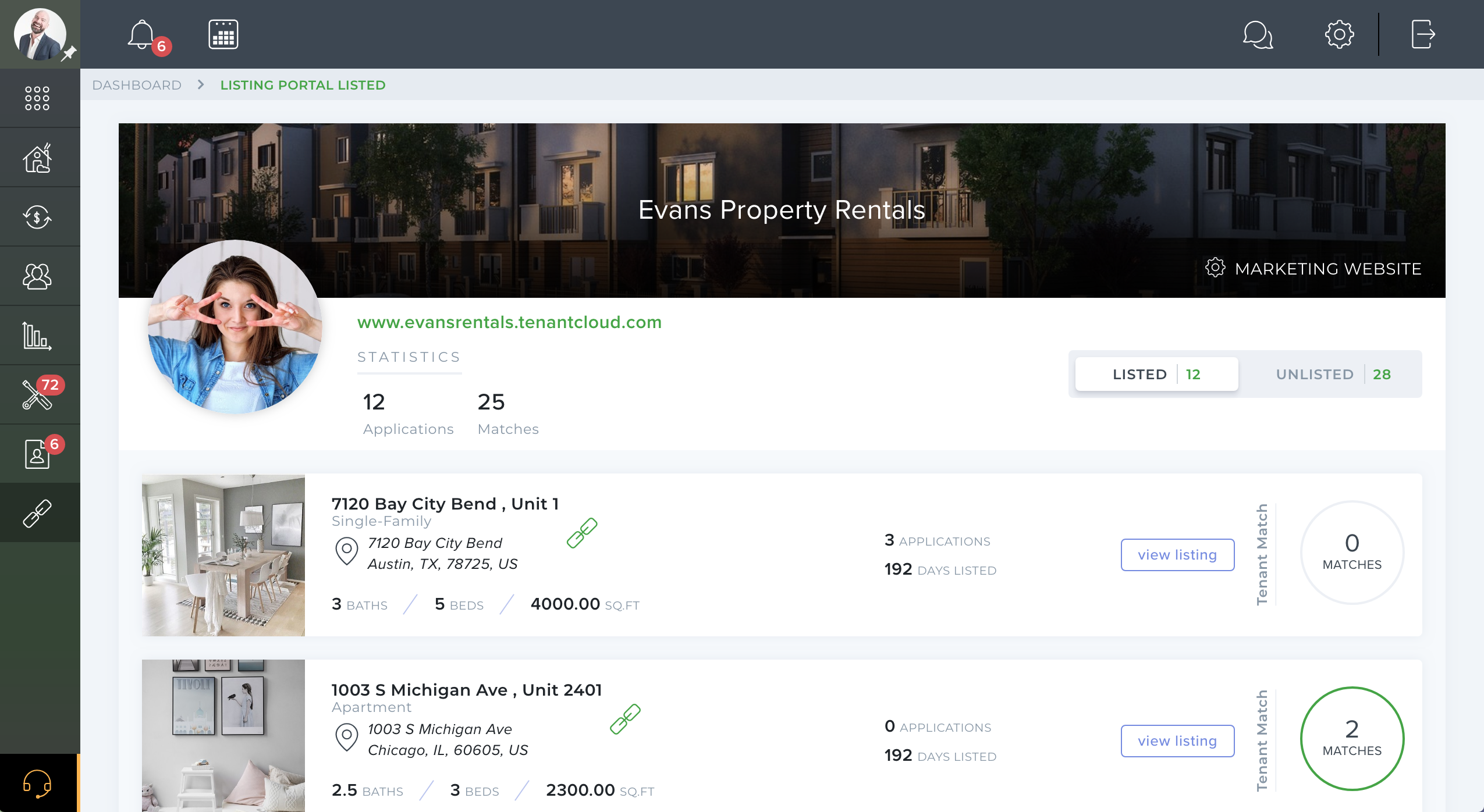The width and height of the screenshot is (1484, 812).
Task: Click 3 APPLICATIONS for 7120 Bay City Bend
Action: pos(937,541)
